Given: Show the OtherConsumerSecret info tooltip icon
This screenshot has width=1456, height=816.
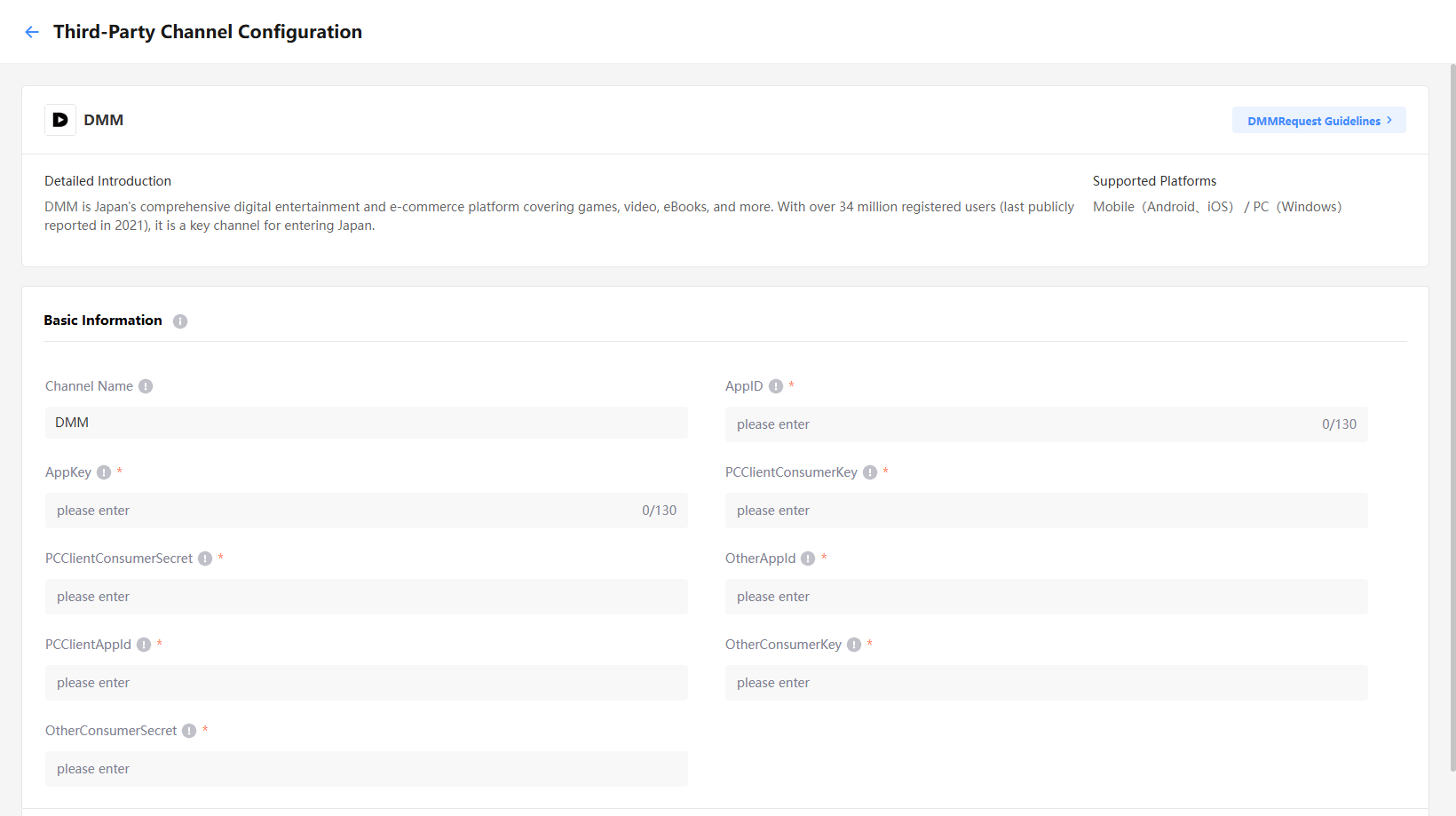Looking at the screenshot, I should pos(189,731).
